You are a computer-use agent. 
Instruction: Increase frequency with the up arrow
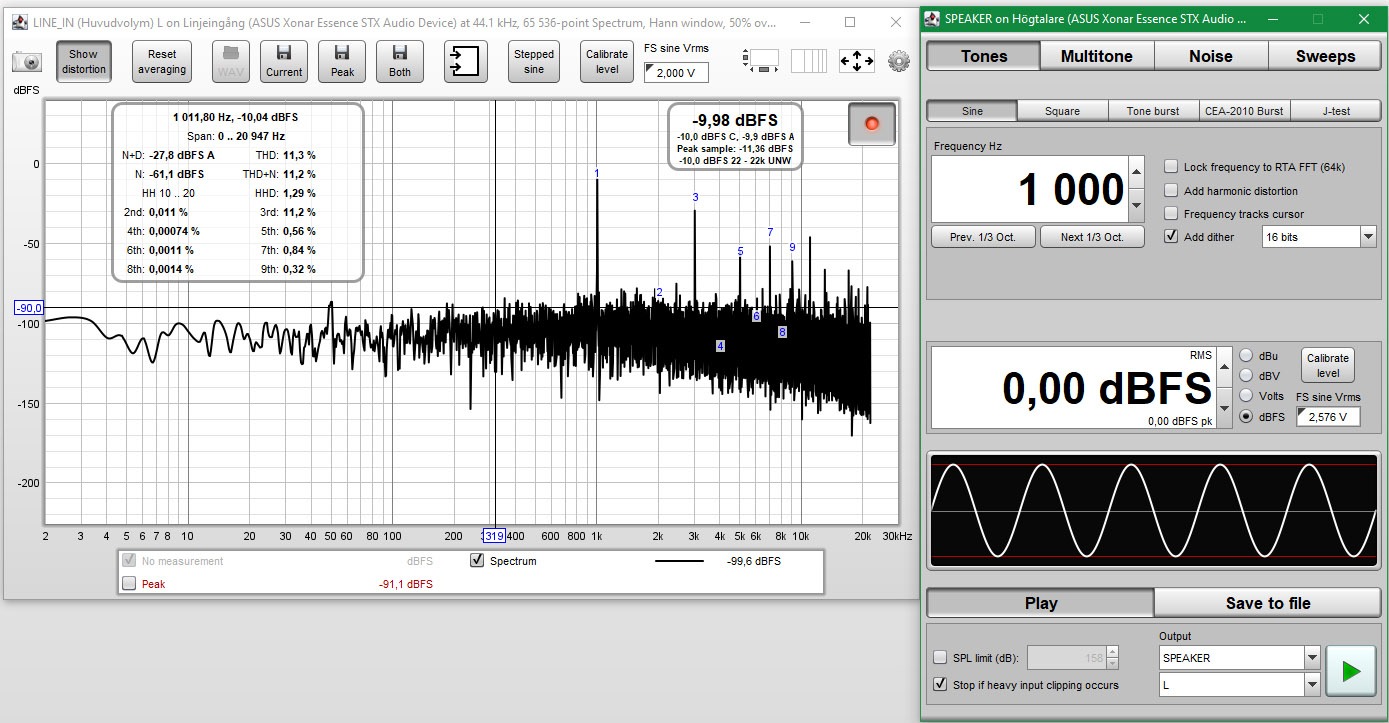click(x=1136, y=172)
